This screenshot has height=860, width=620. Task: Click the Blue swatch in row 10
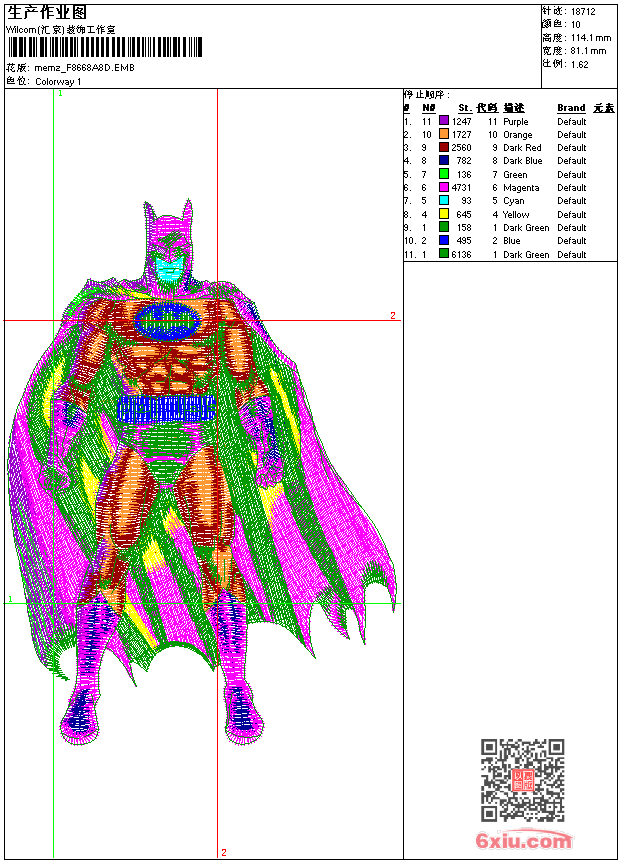pyautogui.click(x=444, y=240)
